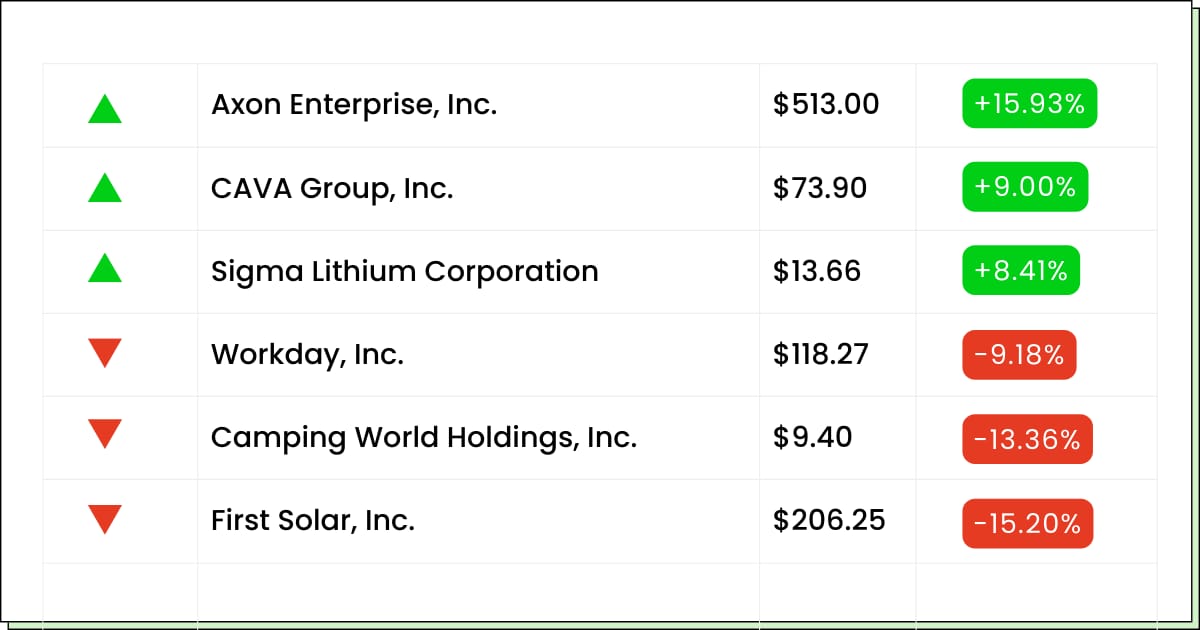The width and height of the screenshot is (1200, 630).
Task: Open the Axon Enterprise, Inc. stock name
Action: [354, 104]
